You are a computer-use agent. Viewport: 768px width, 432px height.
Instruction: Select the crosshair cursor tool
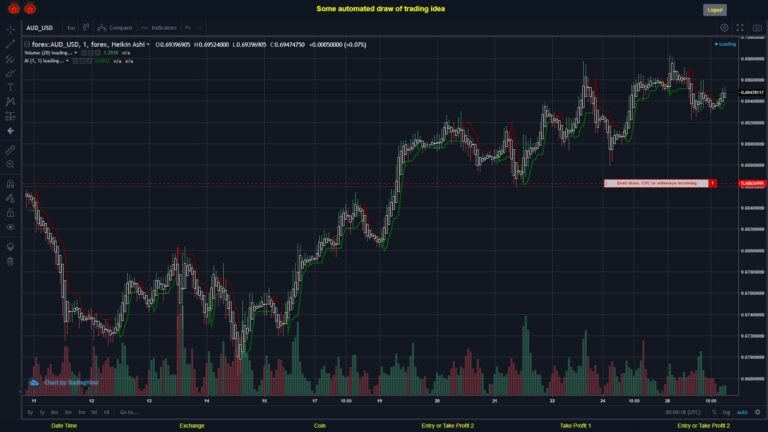10,30
